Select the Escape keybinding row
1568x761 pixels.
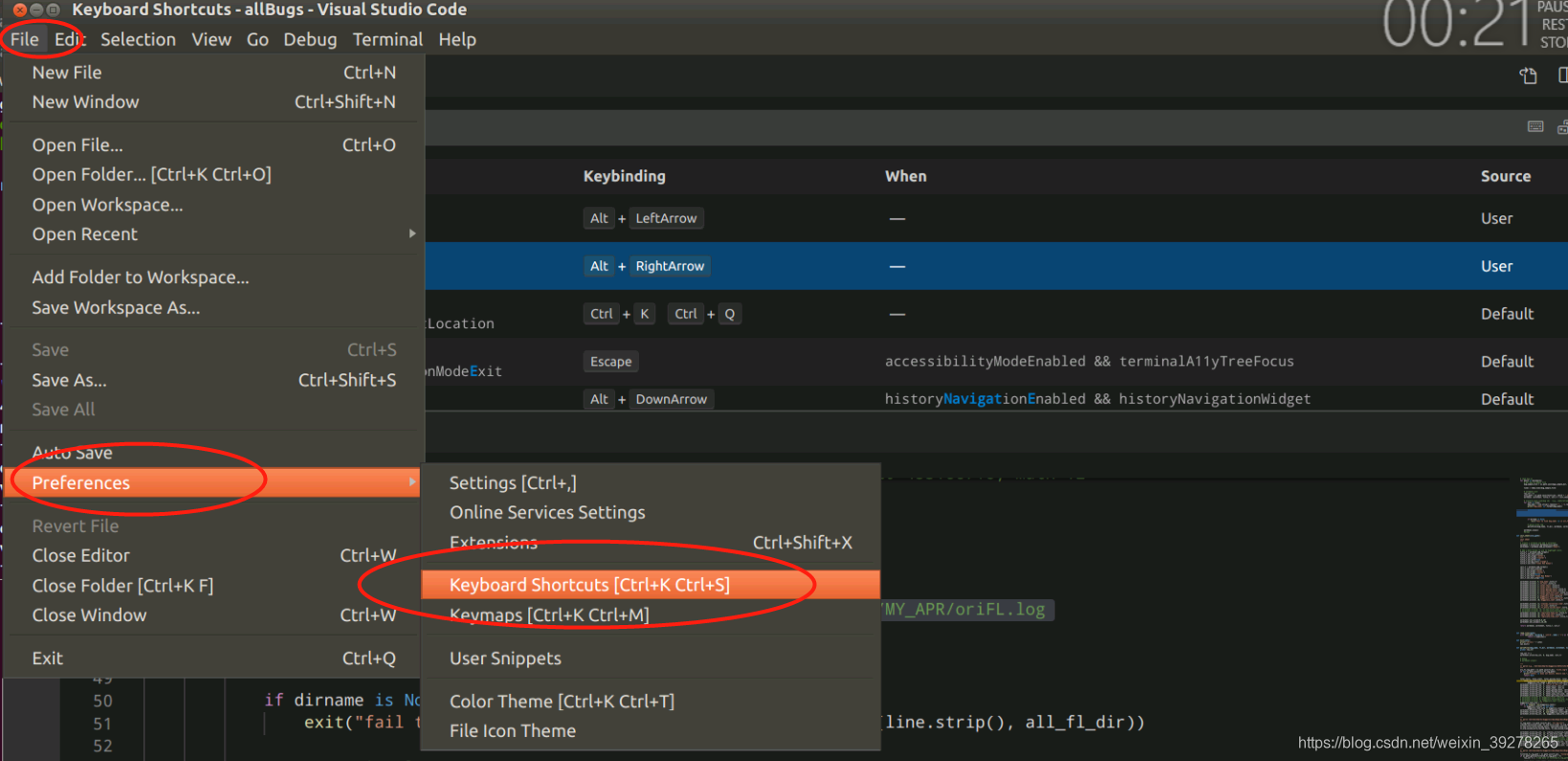tap(996, 362)
